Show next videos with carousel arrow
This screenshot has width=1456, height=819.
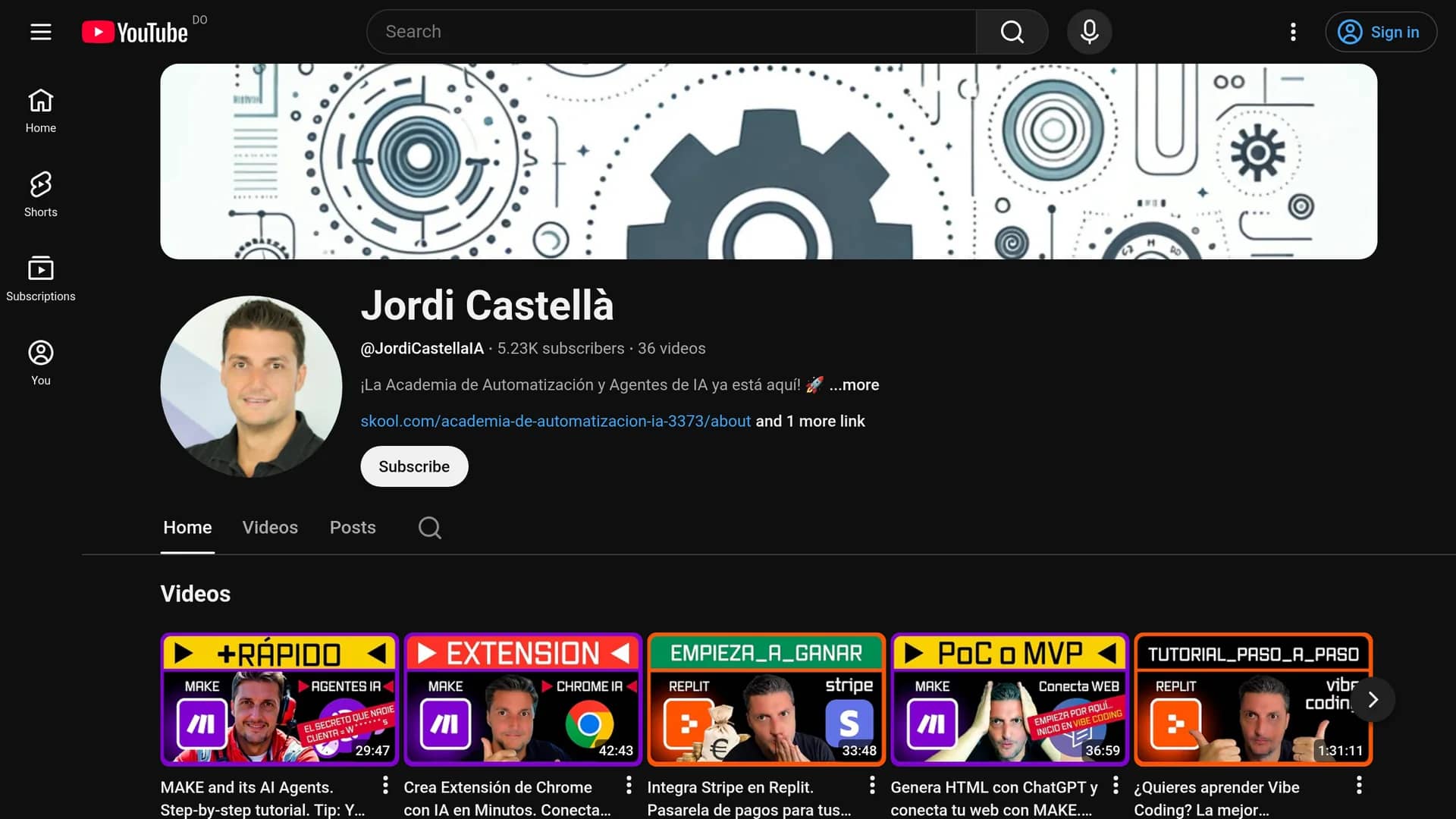click(1373, 699)
